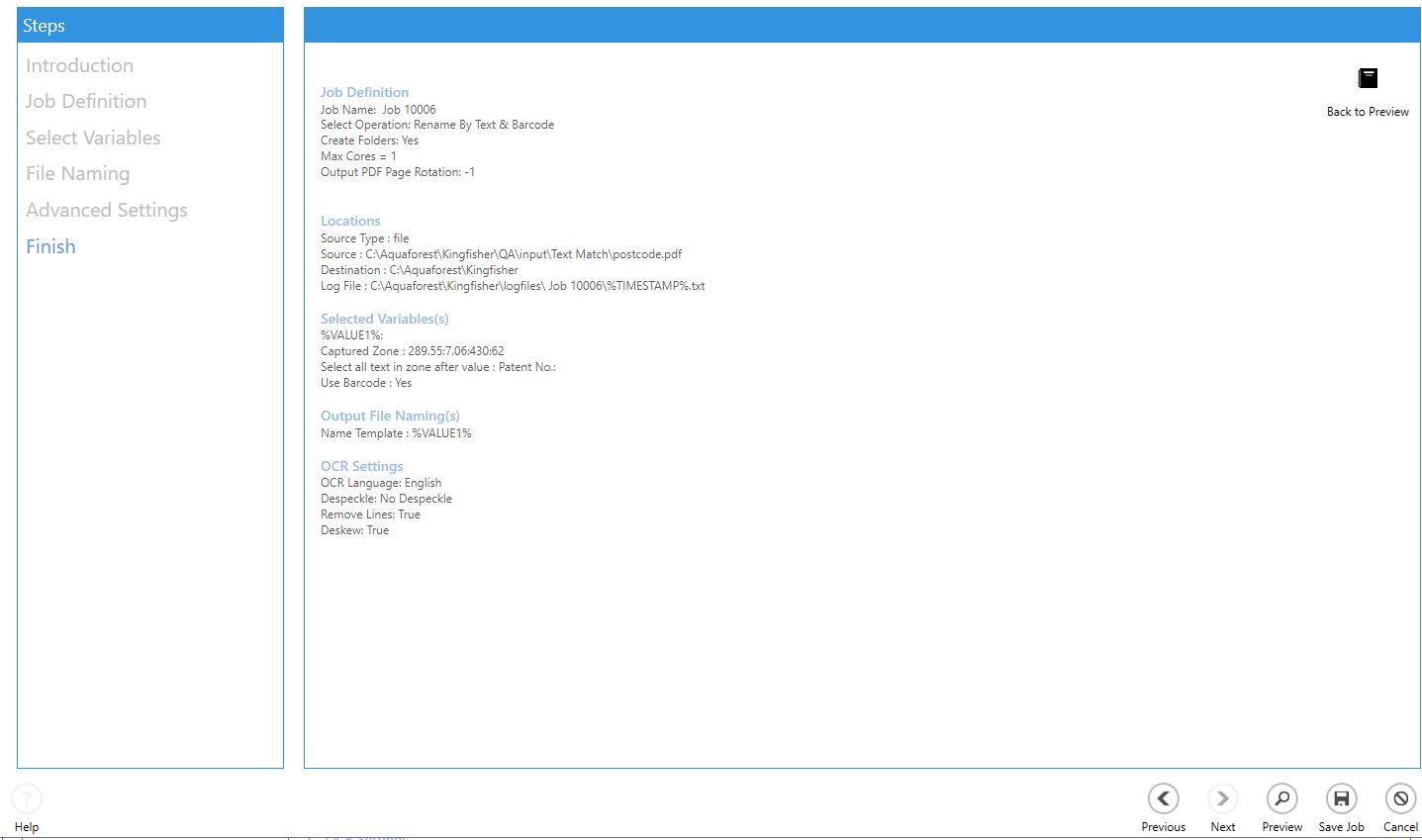Switch to the File Naming step

click(x=77, y=174)
